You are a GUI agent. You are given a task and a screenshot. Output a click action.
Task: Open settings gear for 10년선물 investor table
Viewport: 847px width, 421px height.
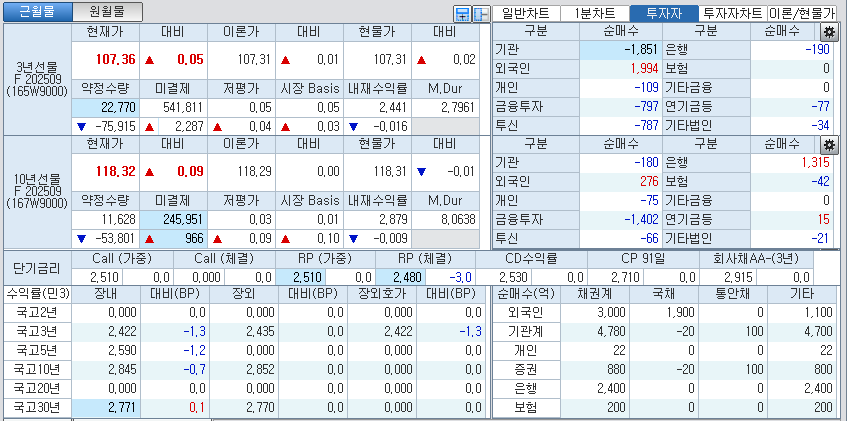click(829, 144)
